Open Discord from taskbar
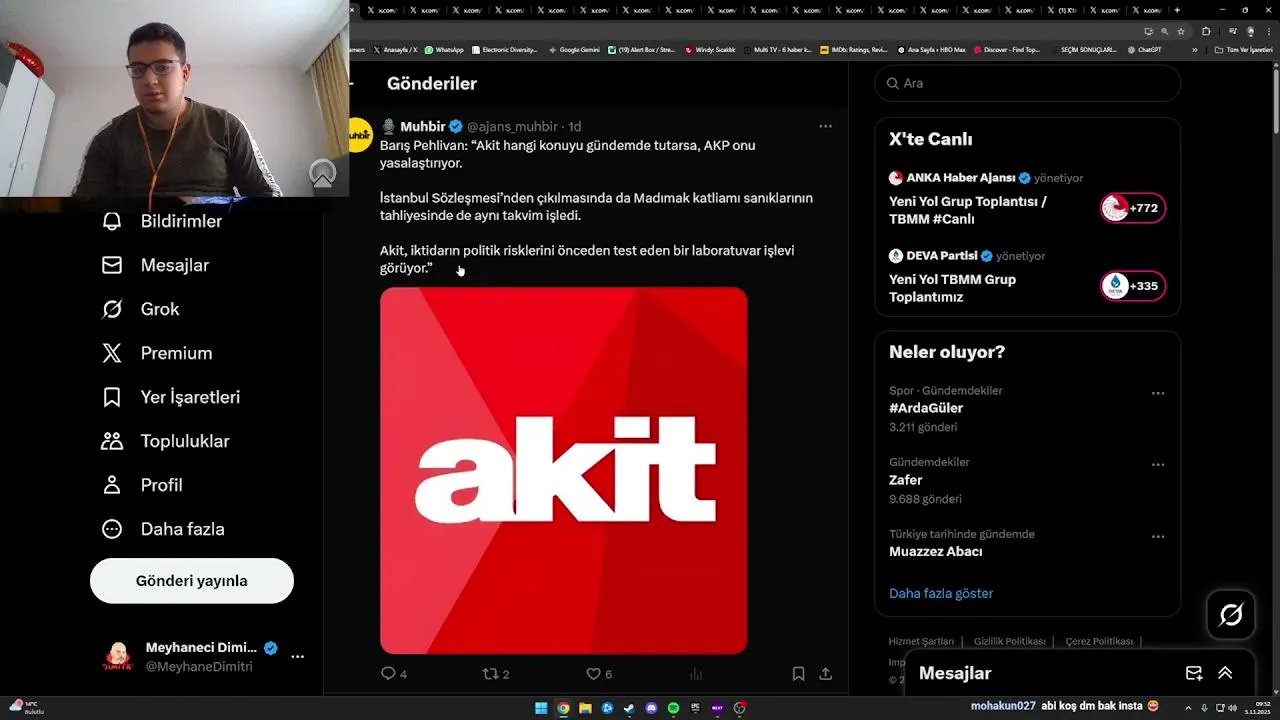Image resolution: width=1280 pixels, height=720 pixels. pos(651,708)
